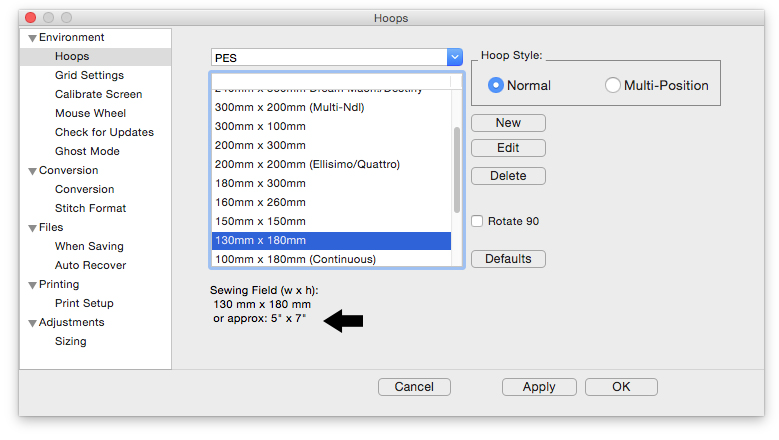Go to Calibrate Screen settings
Viewport: 779px width, 440px height.
(x=98, y=94)
